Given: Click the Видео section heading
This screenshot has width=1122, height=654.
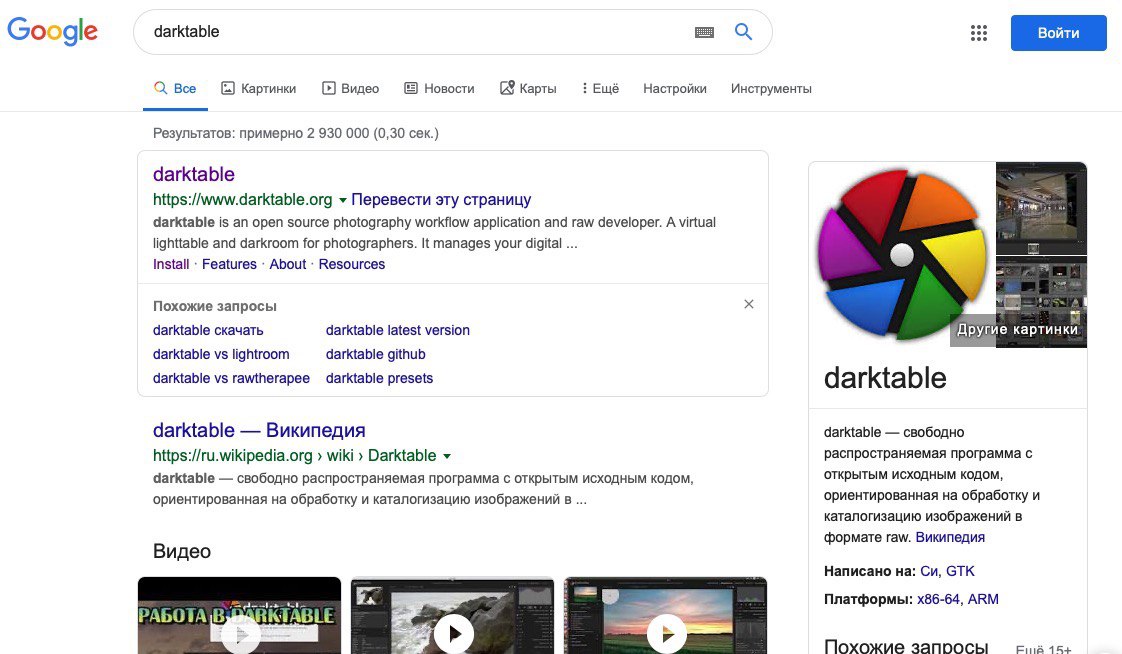Looking at the screenshot, I should [182, 551].
